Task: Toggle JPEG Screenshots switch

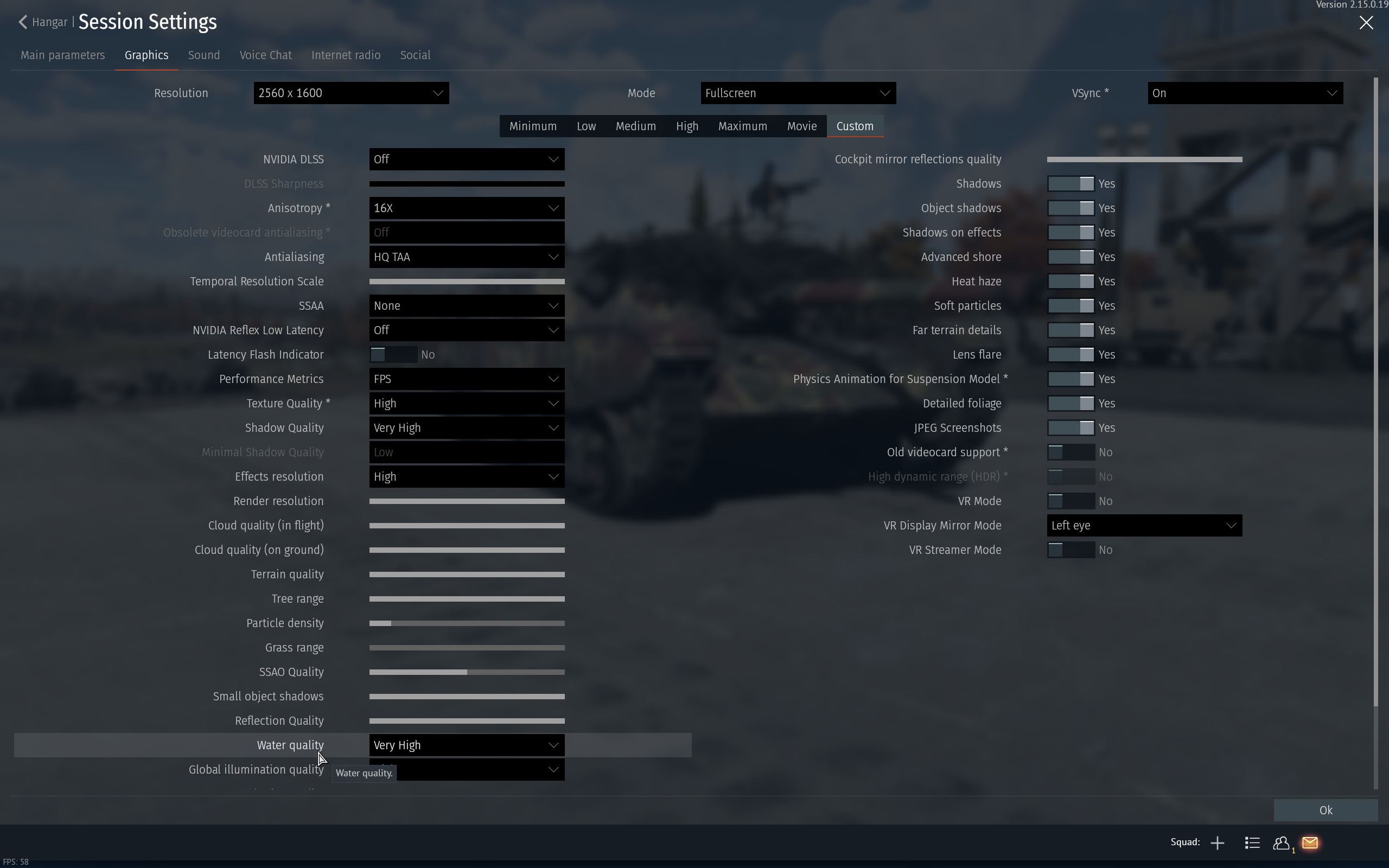Action: point(1071,427)
